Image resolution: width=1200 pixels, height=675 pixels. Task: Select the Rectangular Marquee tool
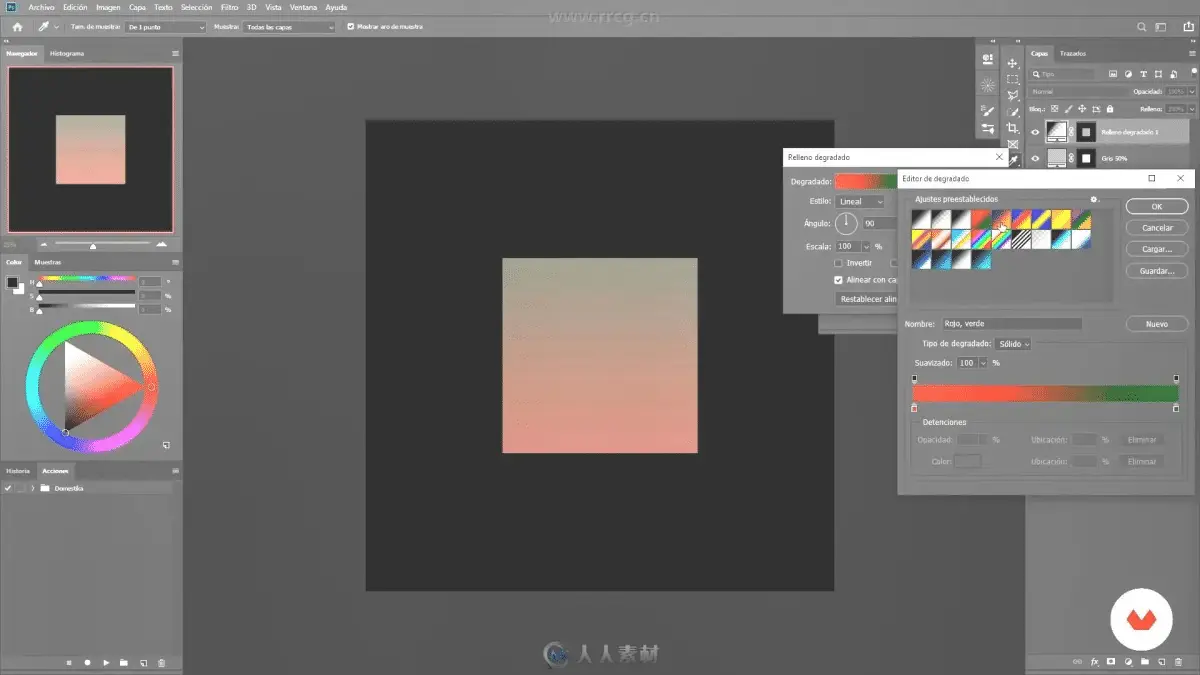(1012, 79)
